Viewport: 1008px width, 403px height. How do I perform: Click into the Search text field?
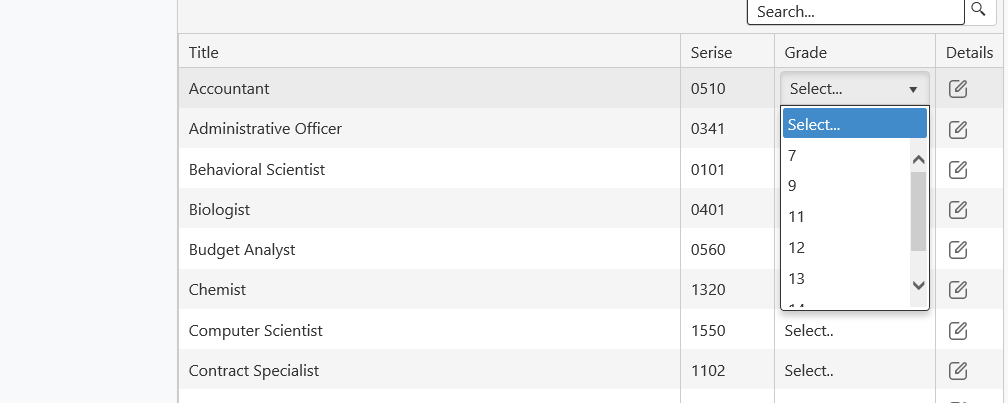pyautogui.click(x=854, y=12)
